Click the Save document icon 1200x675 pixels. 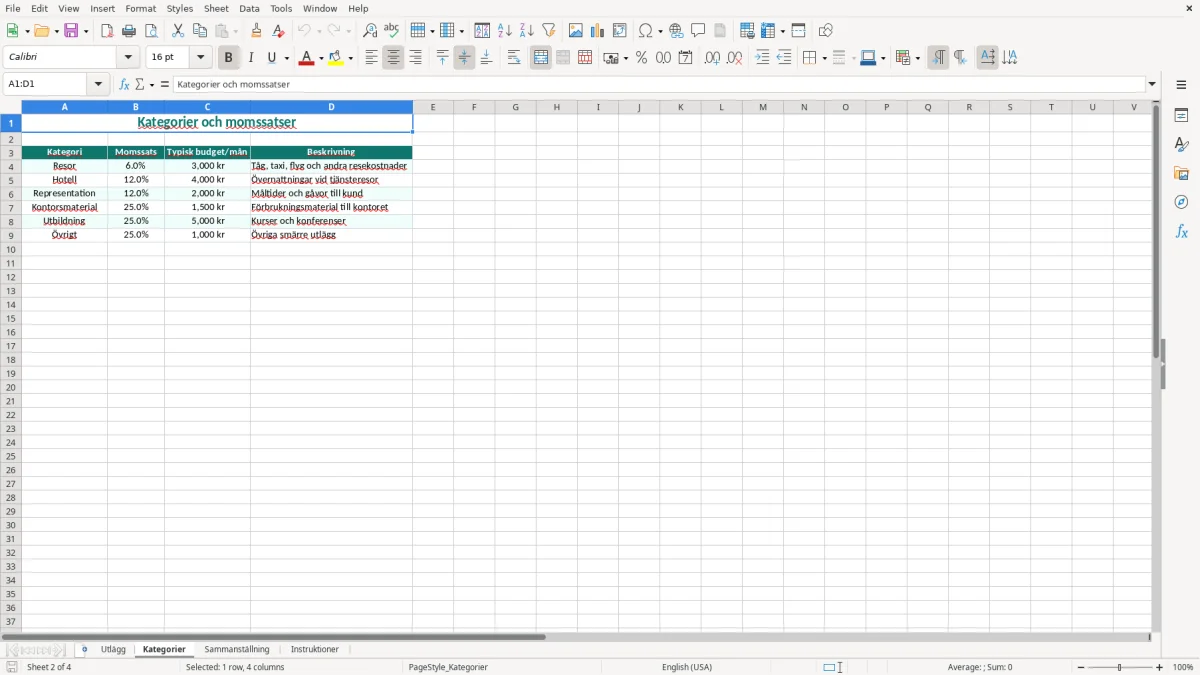coord(71,31)
